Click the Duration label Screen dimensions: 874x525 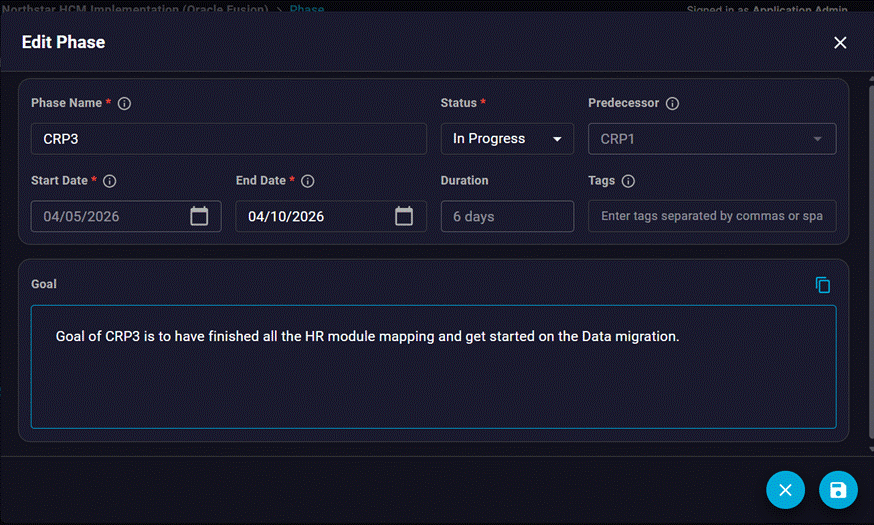(464, 181)
